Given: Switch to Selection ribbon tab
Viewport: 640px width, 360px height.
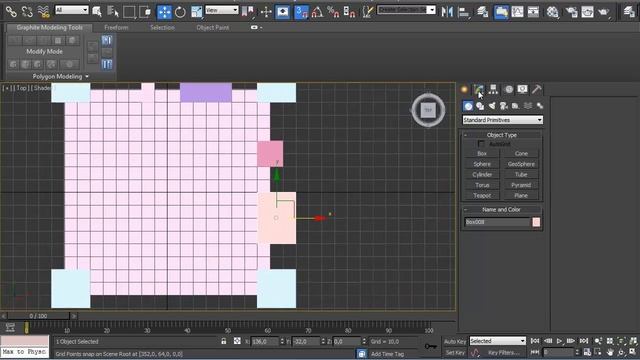Looking at the screenshot, I should pos(162,27).
